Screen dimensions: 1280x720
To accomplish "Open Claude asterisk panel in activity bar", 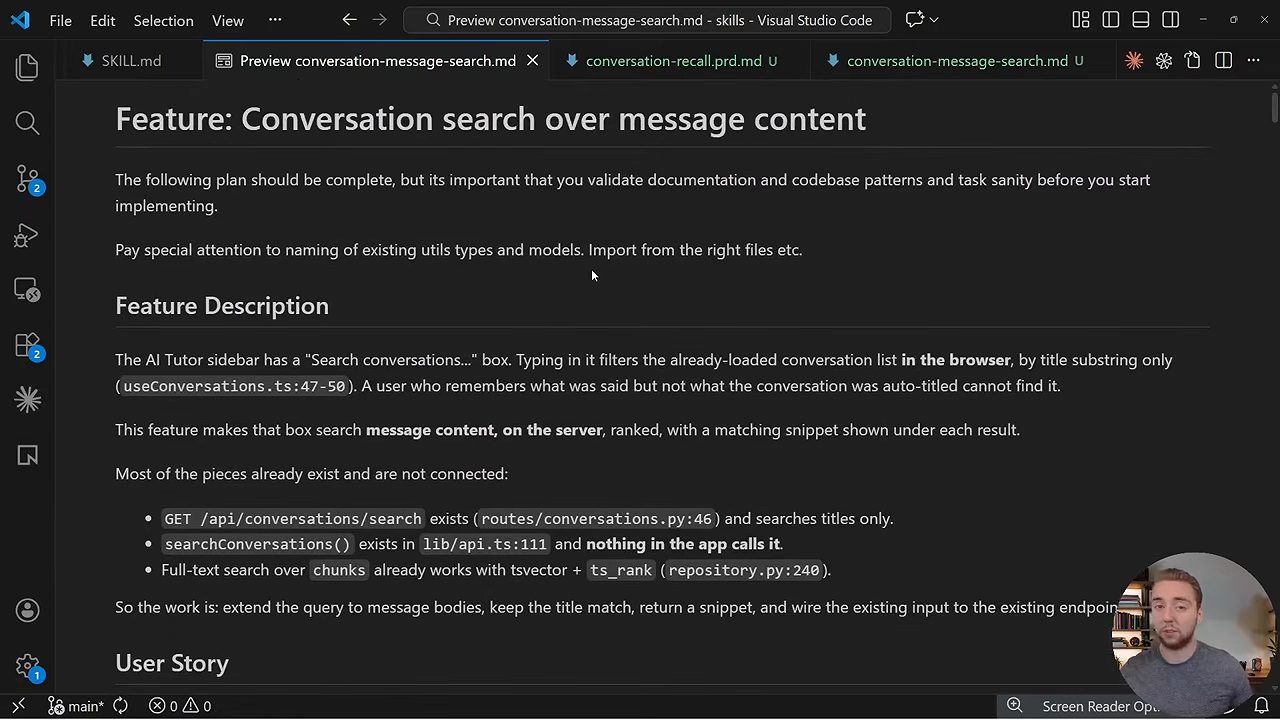I will (27, 400).
